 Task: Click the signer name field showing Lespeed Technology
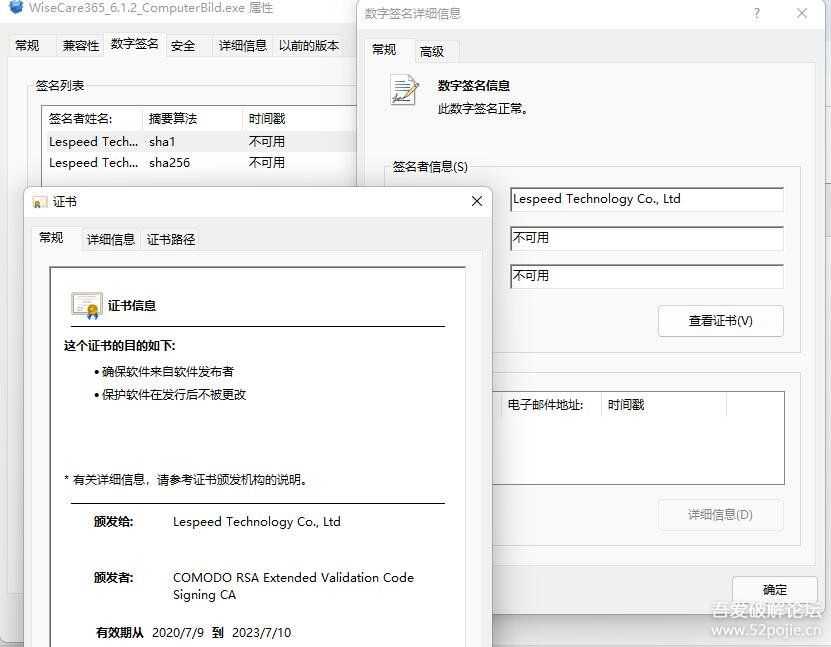click(x=645, y=199)
